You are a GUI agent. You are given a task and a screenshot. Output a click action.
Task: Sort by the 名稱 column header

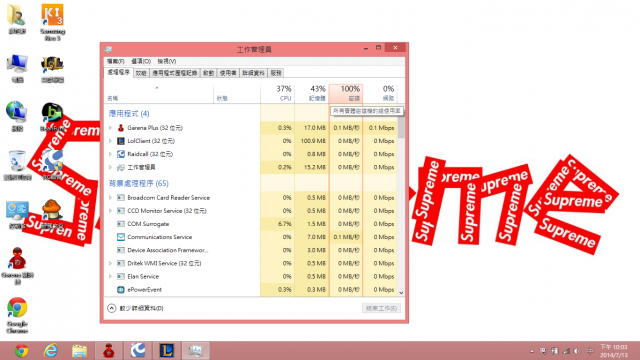pos(159,93)
